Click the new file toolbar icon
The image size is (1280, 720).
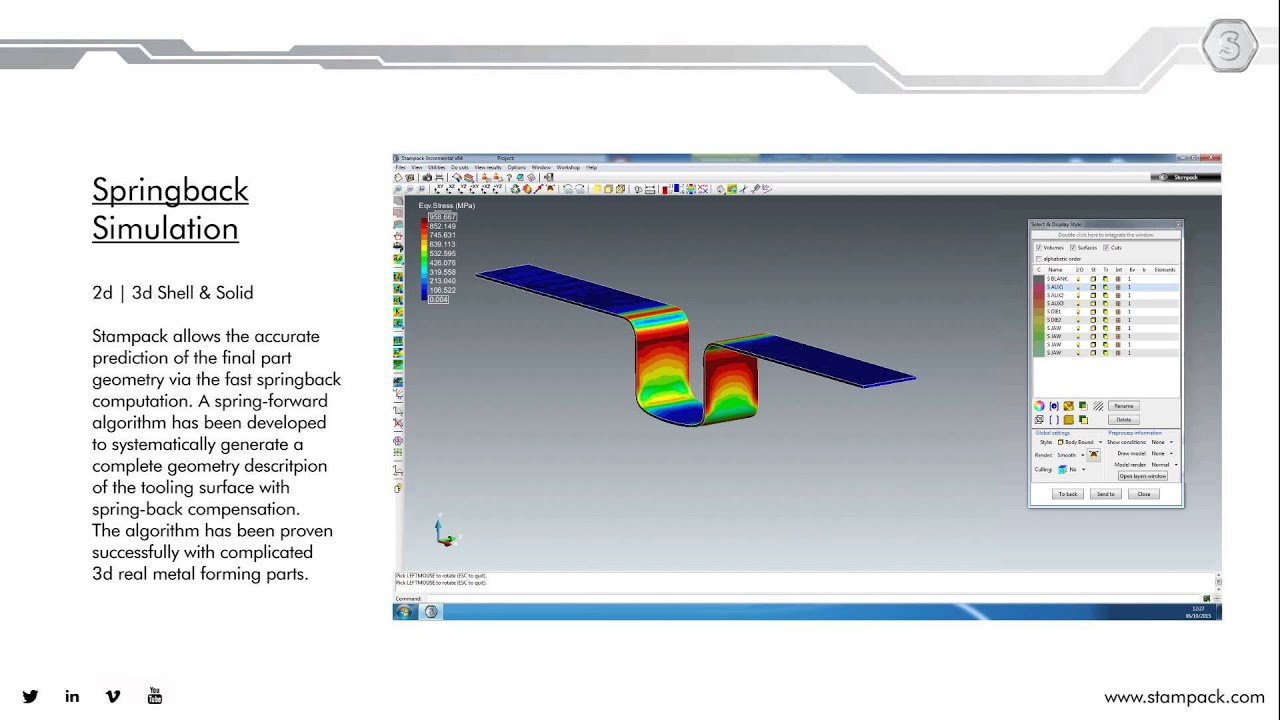tap(398, 177)
